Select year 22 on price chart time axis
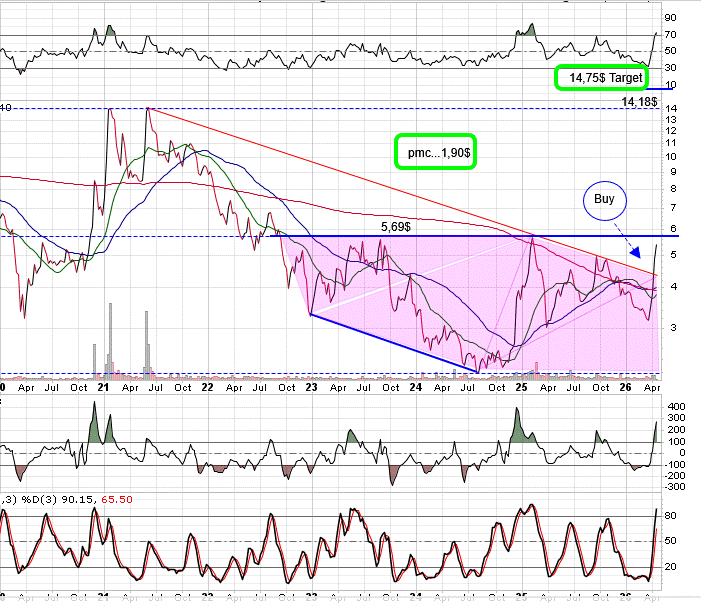 207,386
